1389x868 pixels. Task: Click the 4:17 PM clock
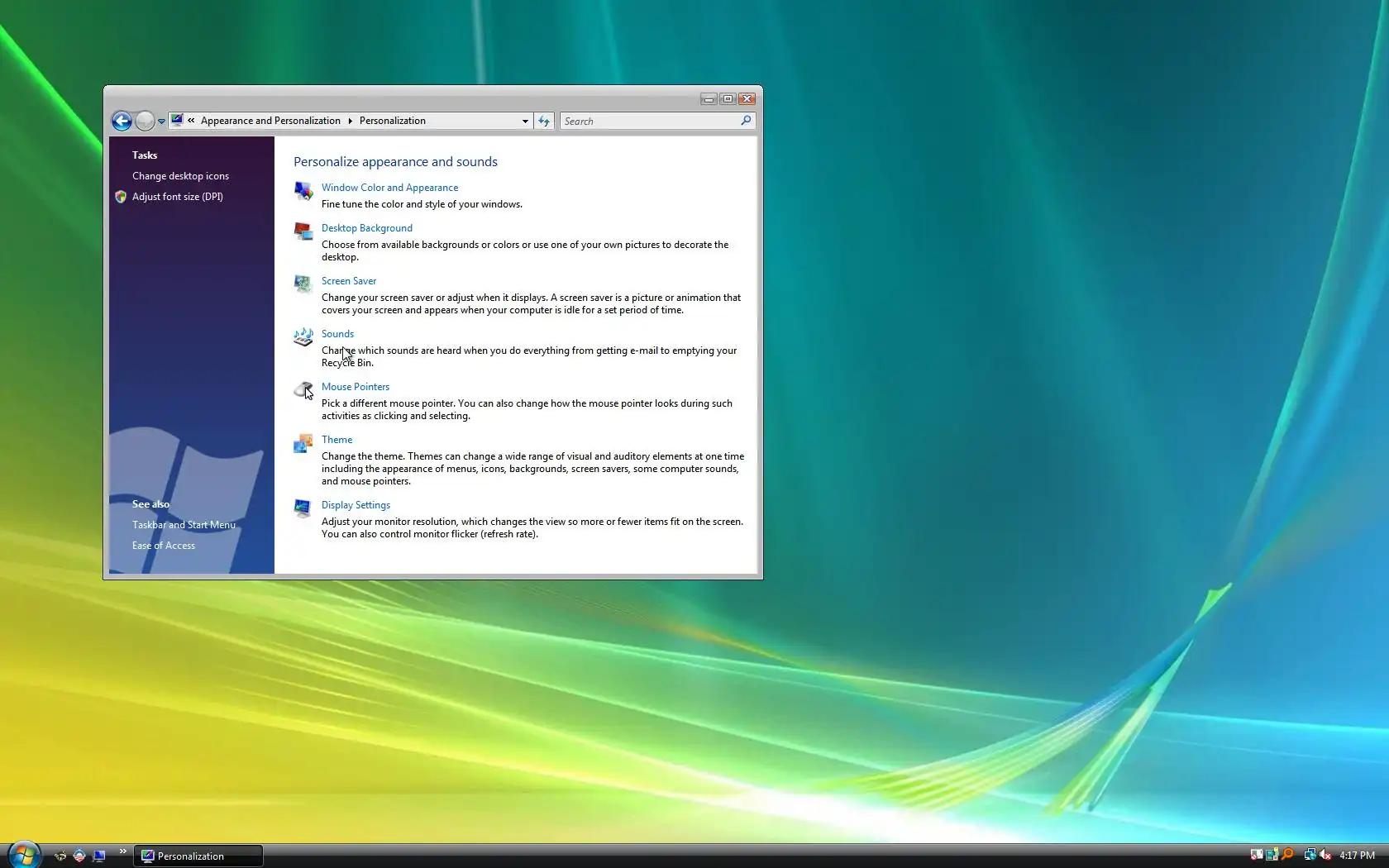tap(1357, 856)
